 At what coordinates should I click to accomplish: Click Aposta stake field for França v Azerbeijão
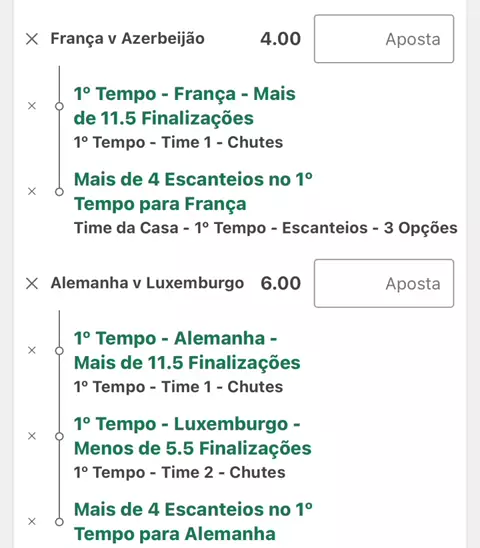tap(384, 39)
